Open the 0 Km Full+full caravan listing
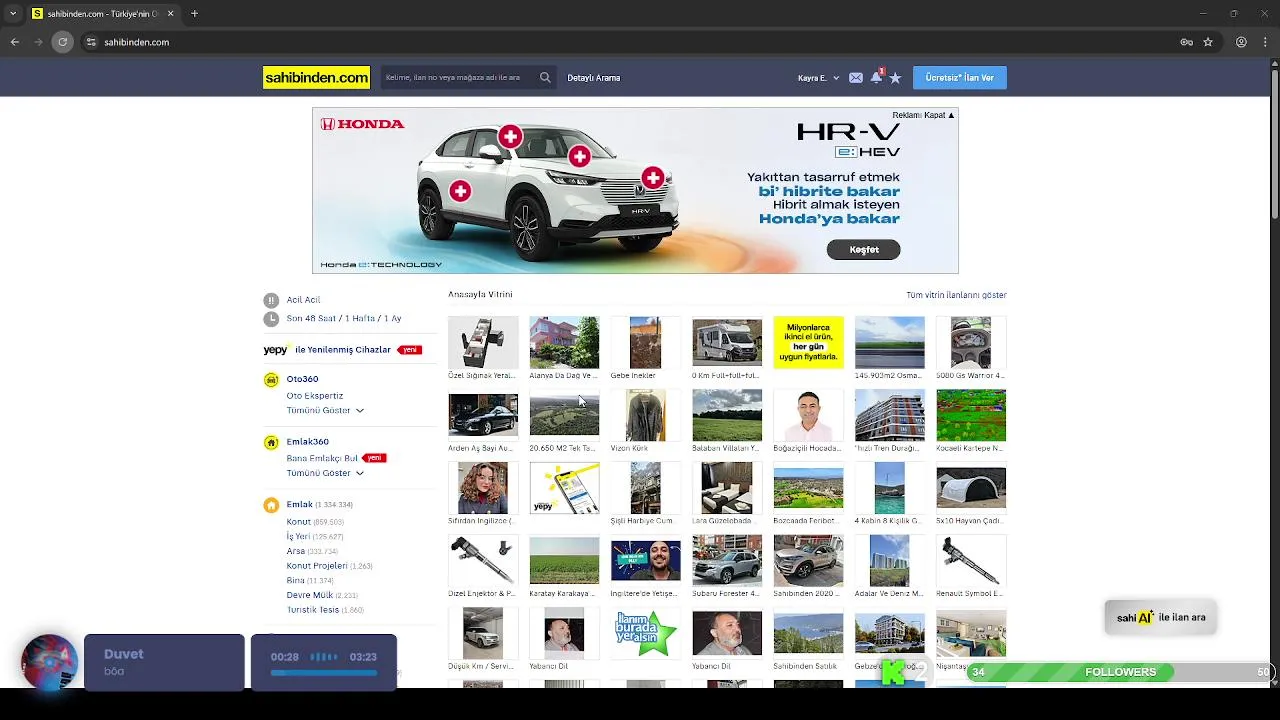 [727, 342]
